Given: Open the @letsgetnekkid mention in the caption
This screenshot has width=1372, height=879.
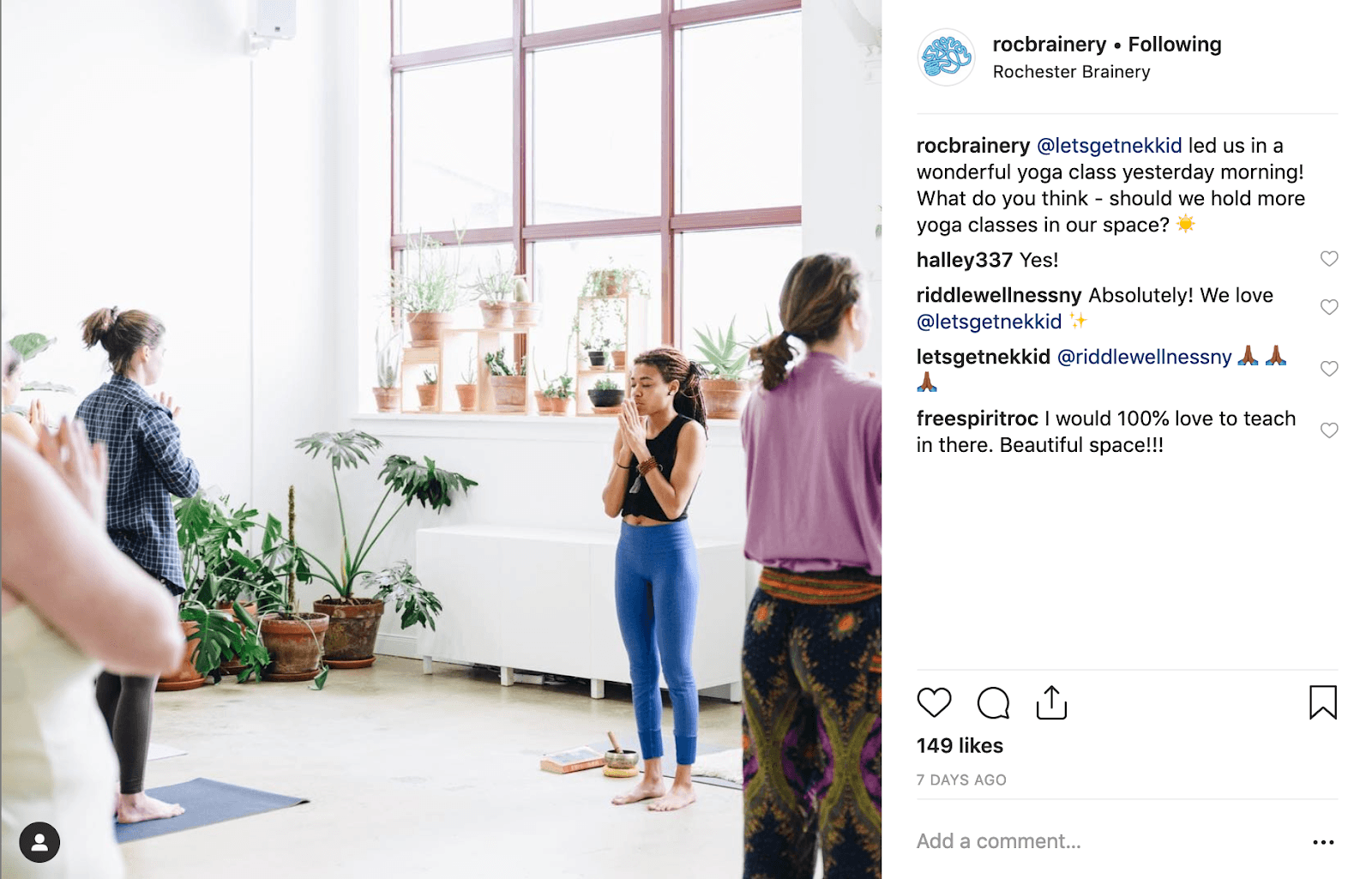Looking at the screenshot, I should click(1110, 146).
